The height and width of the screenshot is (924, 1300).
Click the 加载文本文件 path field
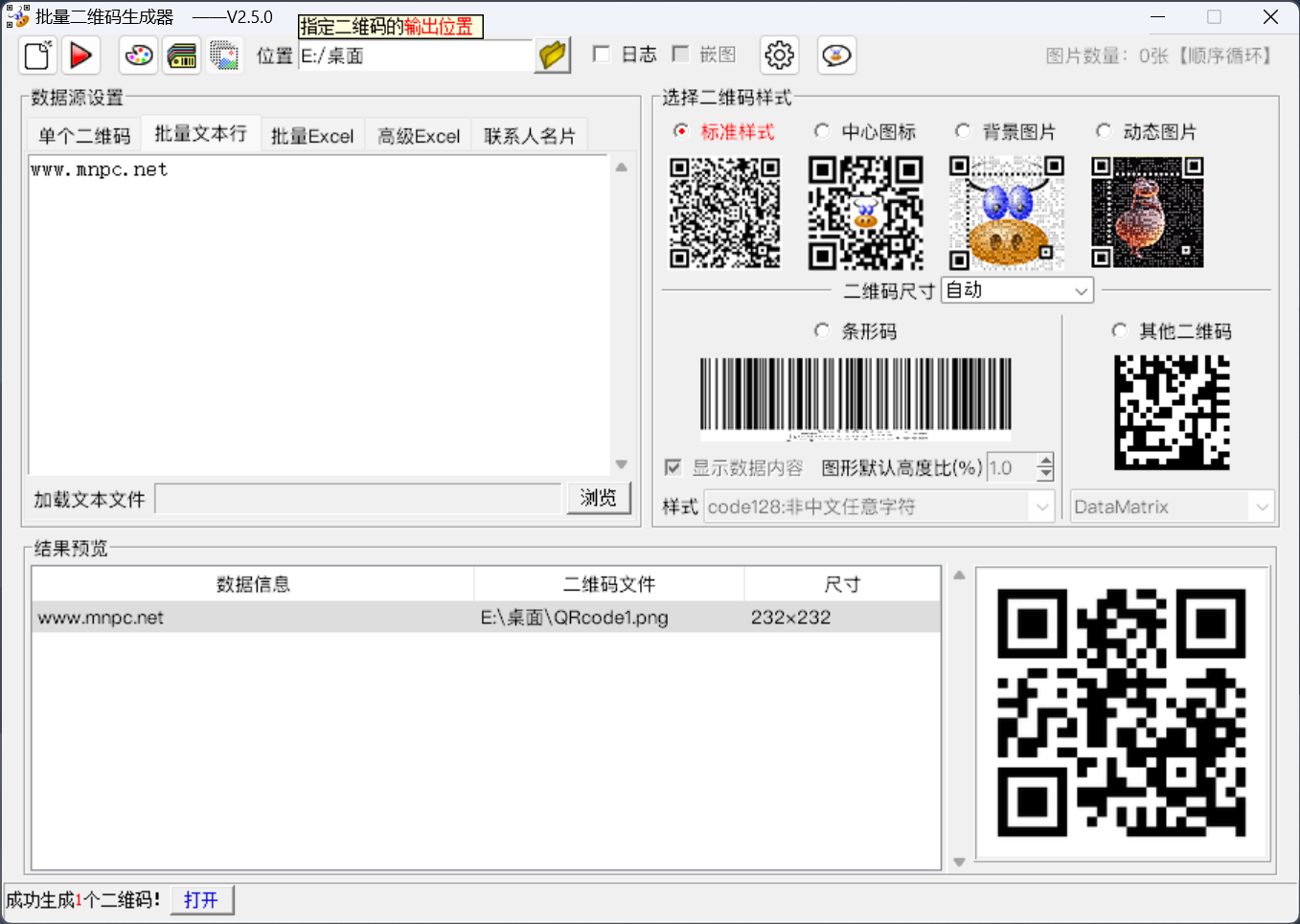pos(358,499)
